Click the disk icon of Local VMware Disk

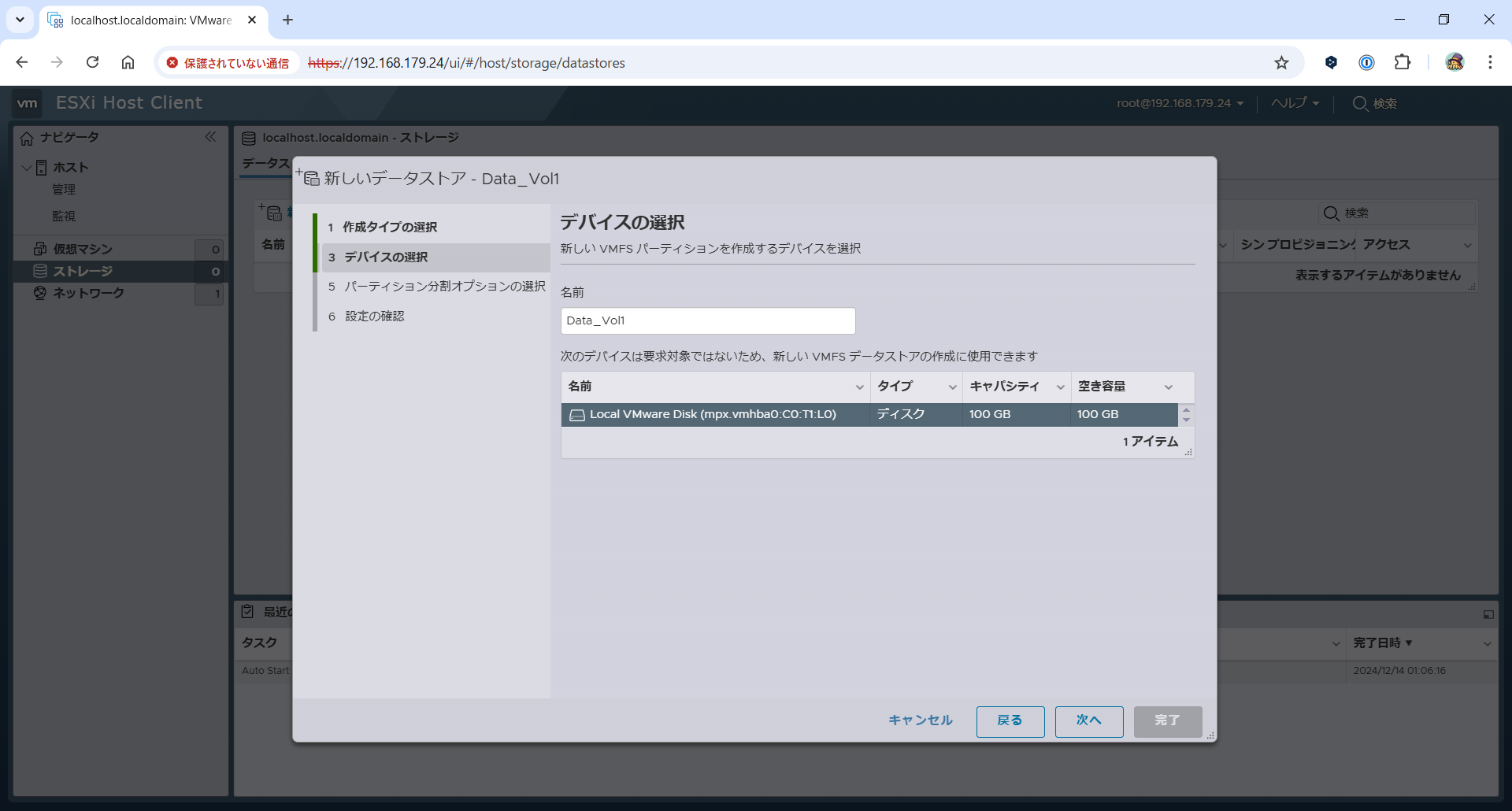pos(577,415)
